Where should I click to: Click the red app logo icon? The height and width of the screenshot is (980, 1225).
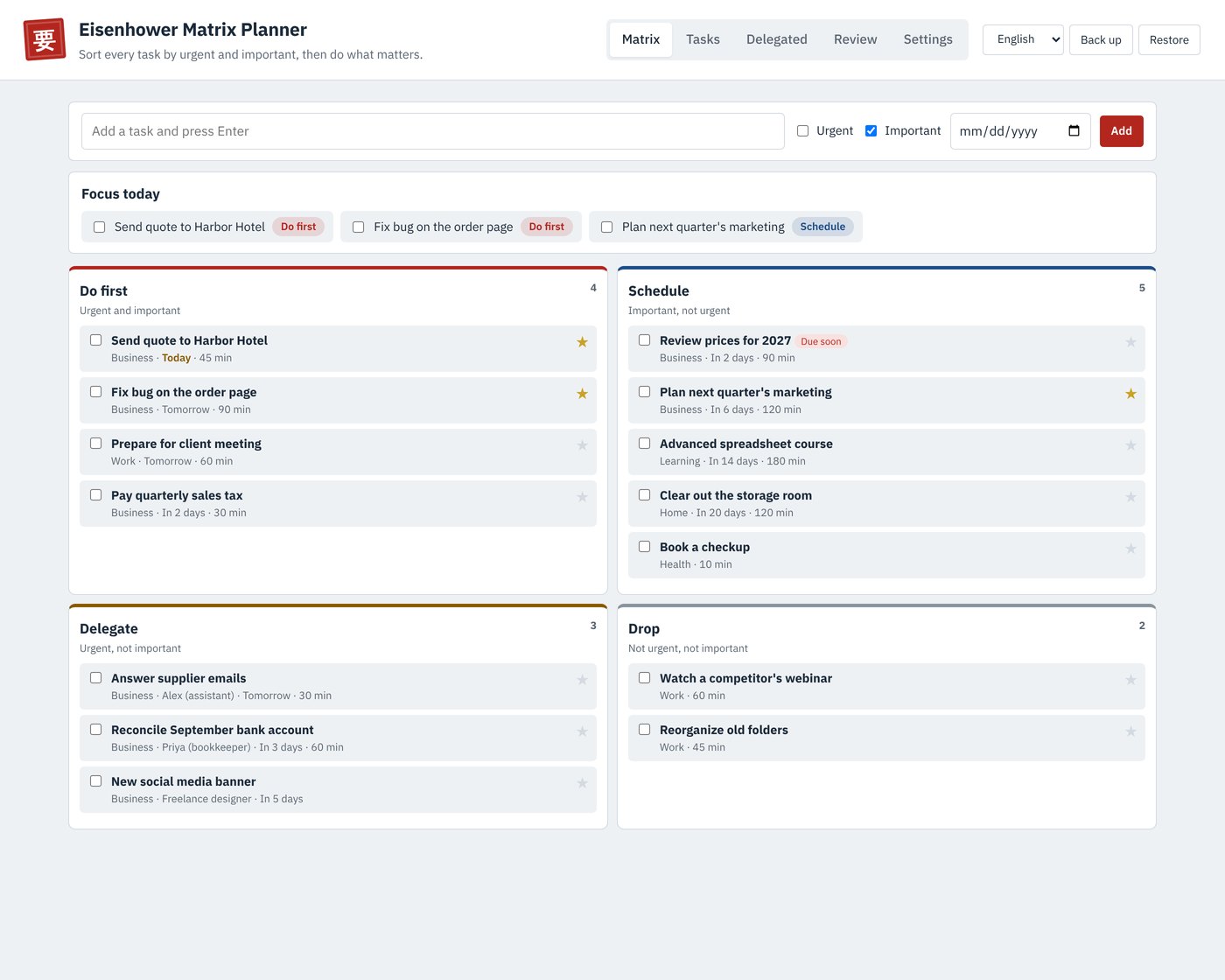coord(45,39)
